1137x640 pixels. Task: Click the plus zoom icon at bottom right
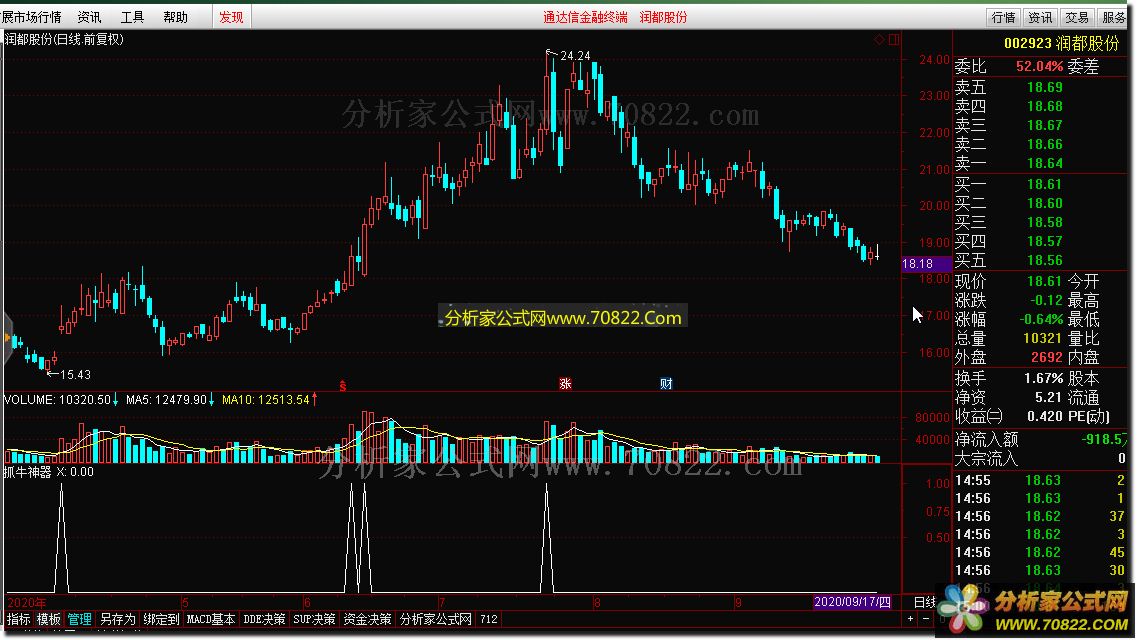(910, 619)
